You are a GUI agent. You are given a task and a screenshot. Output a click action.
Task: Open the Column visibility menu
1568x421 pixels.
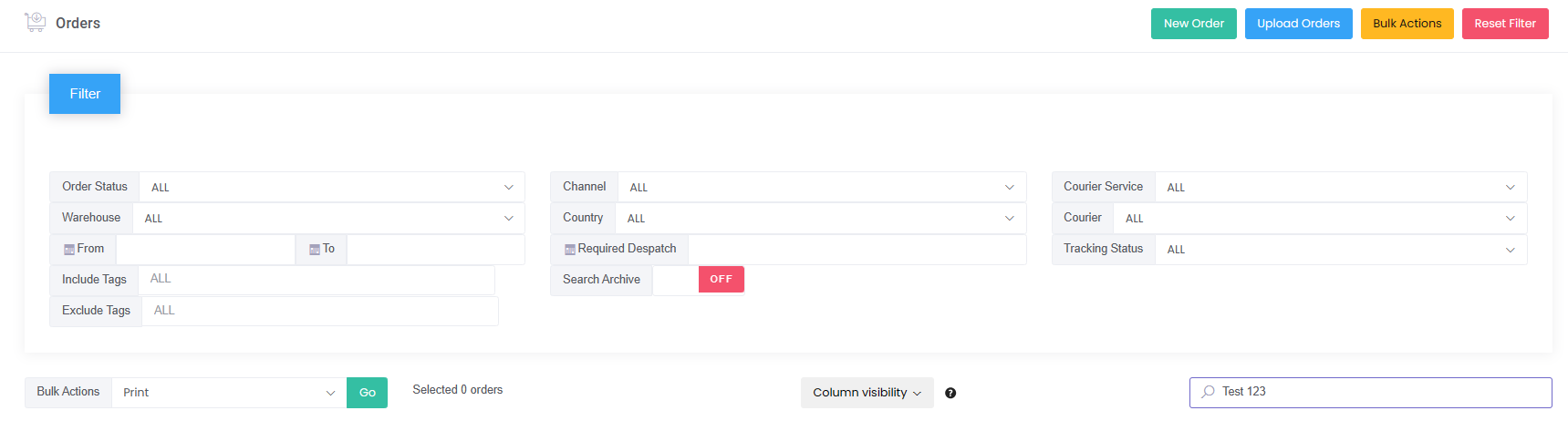(x=867, y=393)
